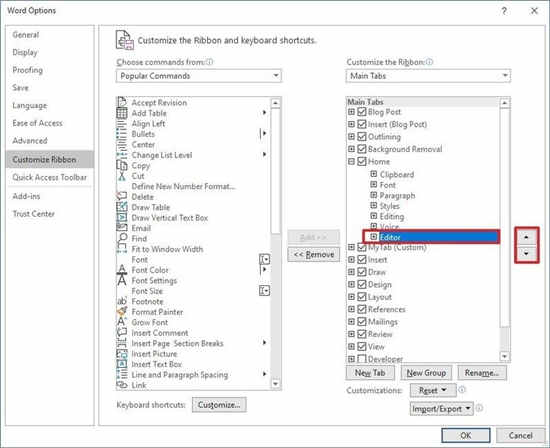Click the Find magnifier icon
550x448 pixels.
[x=122, y=239]
